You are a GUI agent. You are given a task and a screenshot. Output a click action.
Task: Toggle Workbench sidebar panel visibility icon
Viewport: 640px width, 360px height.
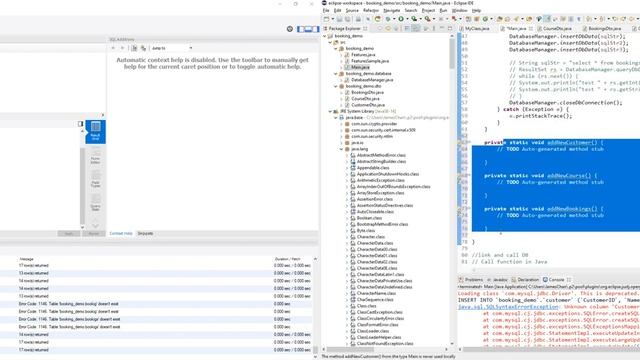301,29
